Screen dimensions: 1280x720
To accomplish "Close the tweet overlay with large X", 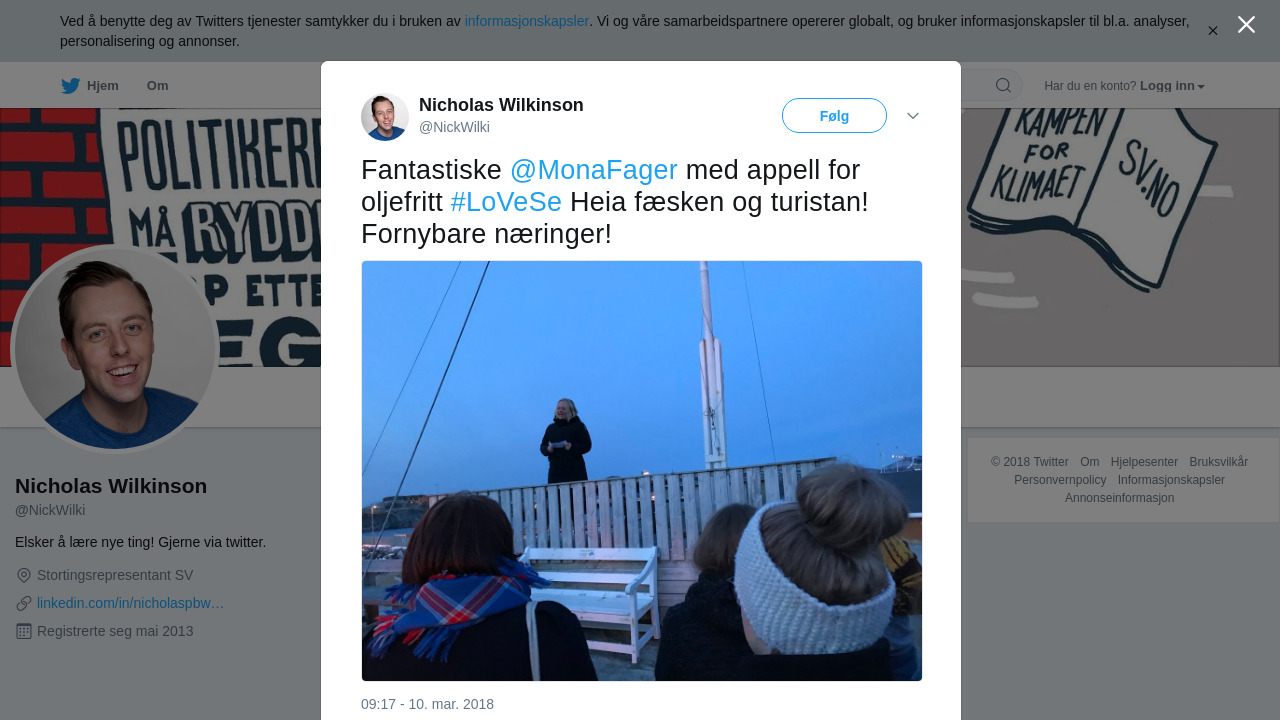I will [x=1246, y=24].
